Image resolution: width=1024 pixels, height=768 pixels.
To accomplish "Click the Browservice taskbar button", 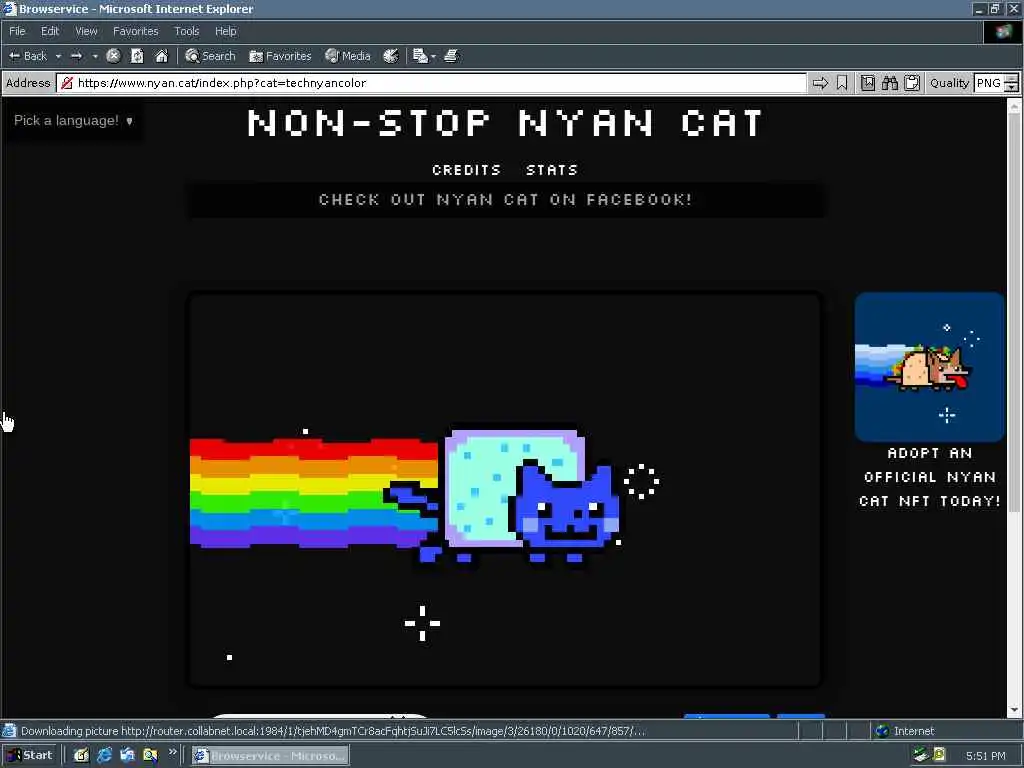I will tap(270, 756).
